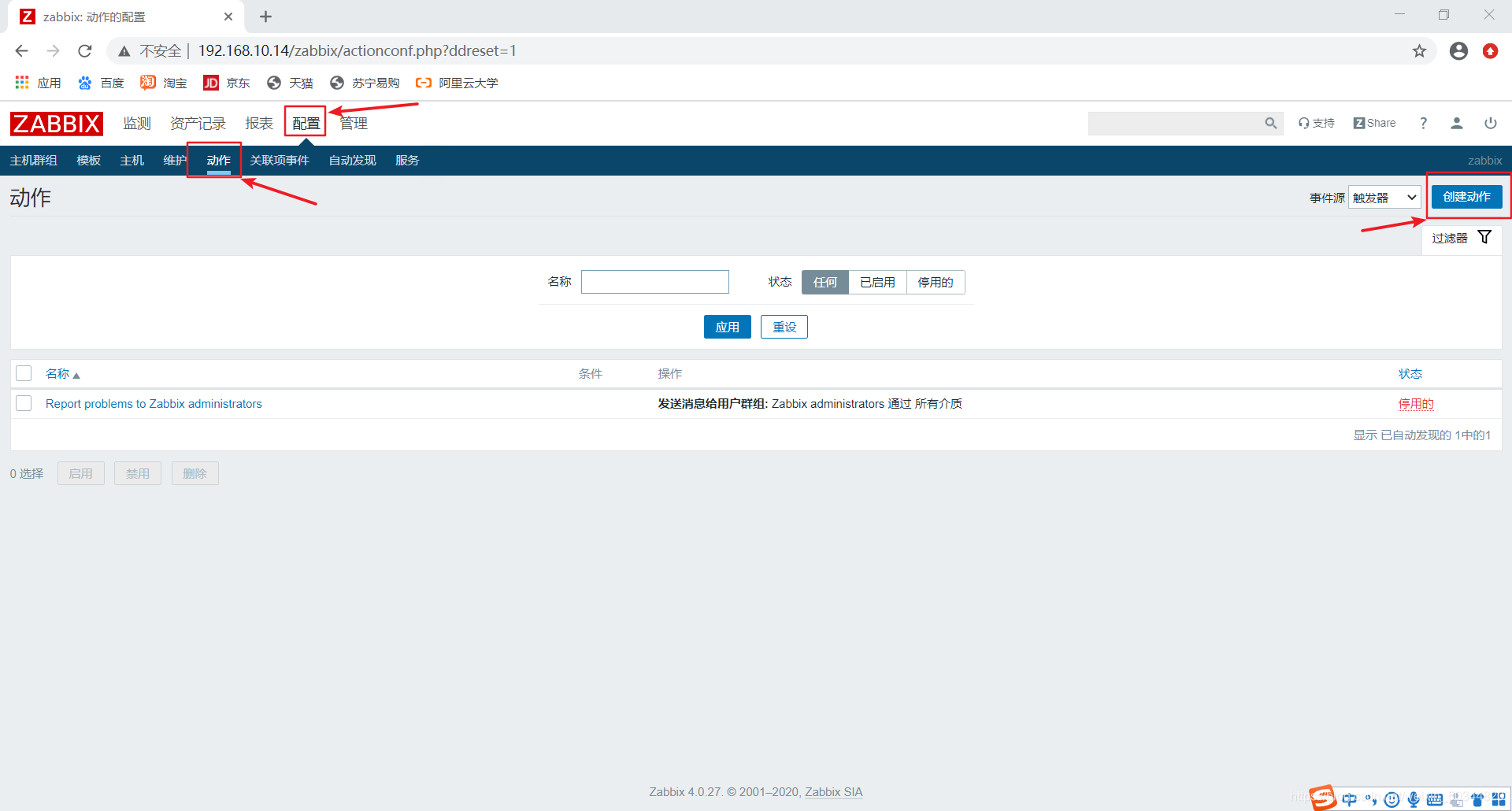Open the Support (支持) headset link

(1317, 123)
